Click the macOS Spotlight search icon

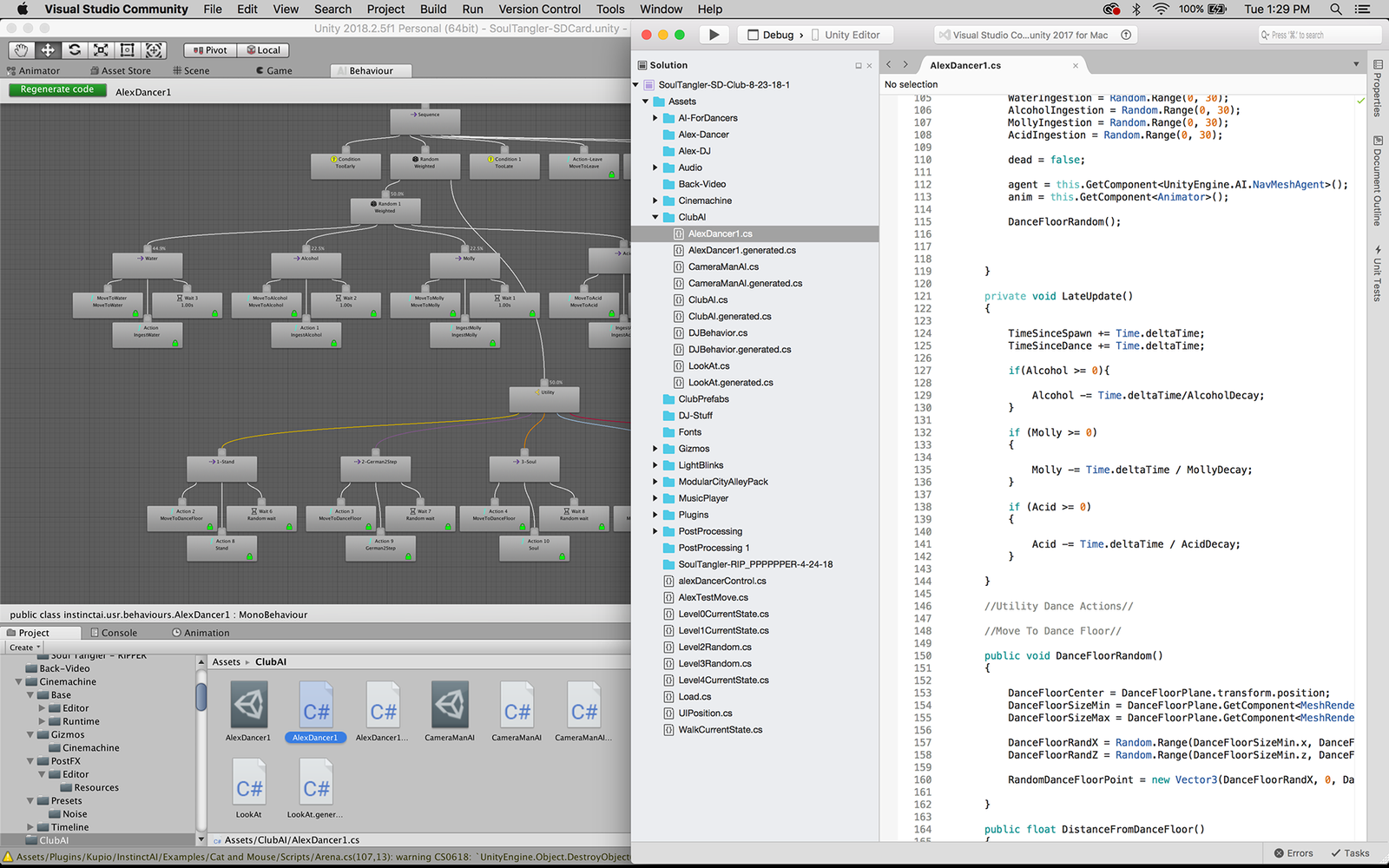coord(1336,10)
